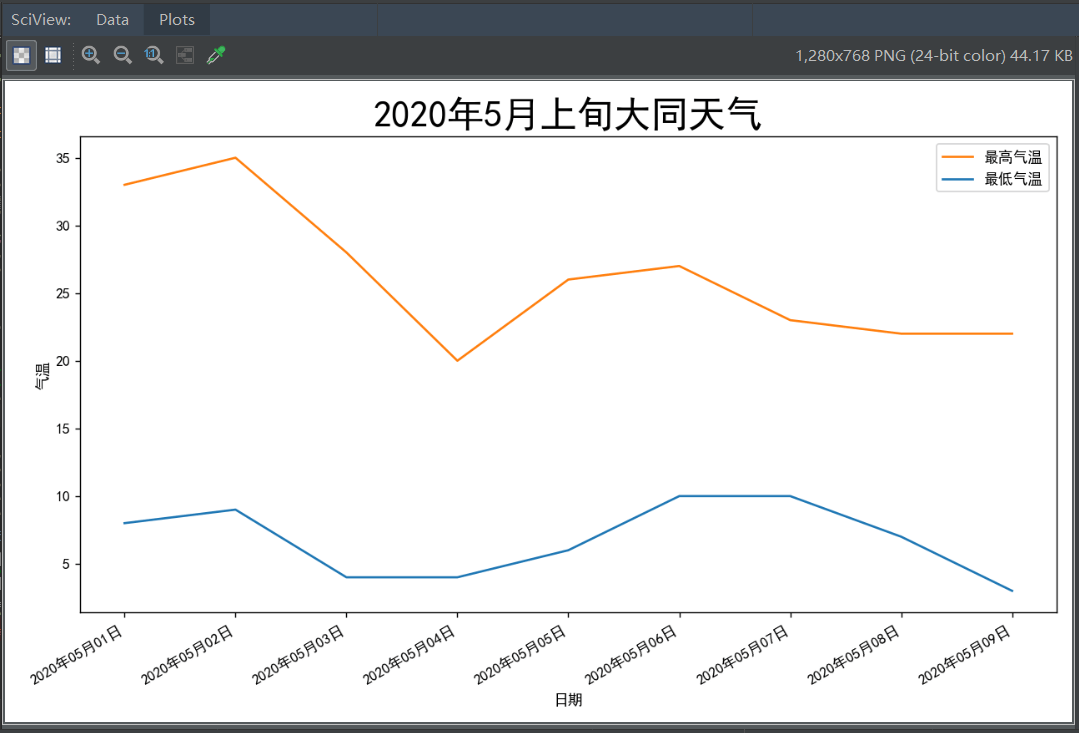Click the y-axis tick value 20

63,361
